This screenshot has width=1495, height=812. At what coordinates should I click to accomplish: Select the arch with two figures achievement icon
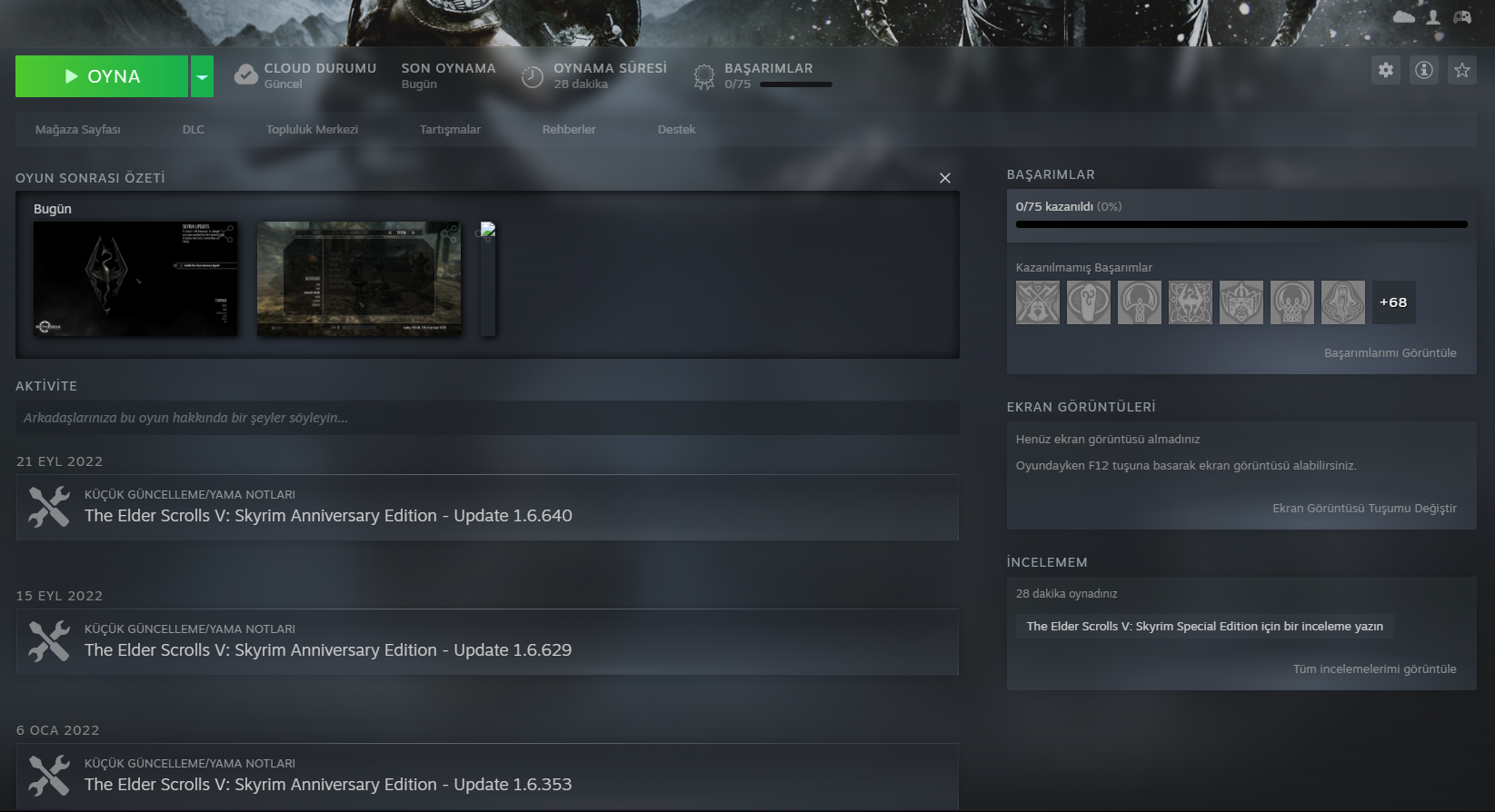(x=1292, y=302)
